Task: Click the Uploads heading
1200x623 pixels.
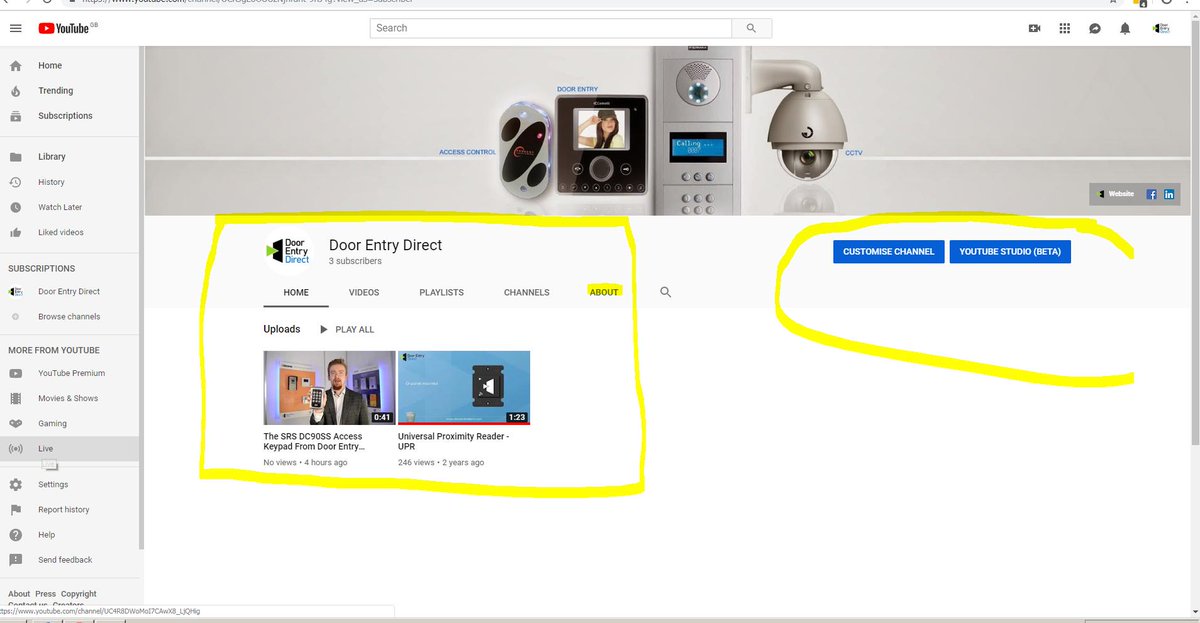Action: [282, 329]
